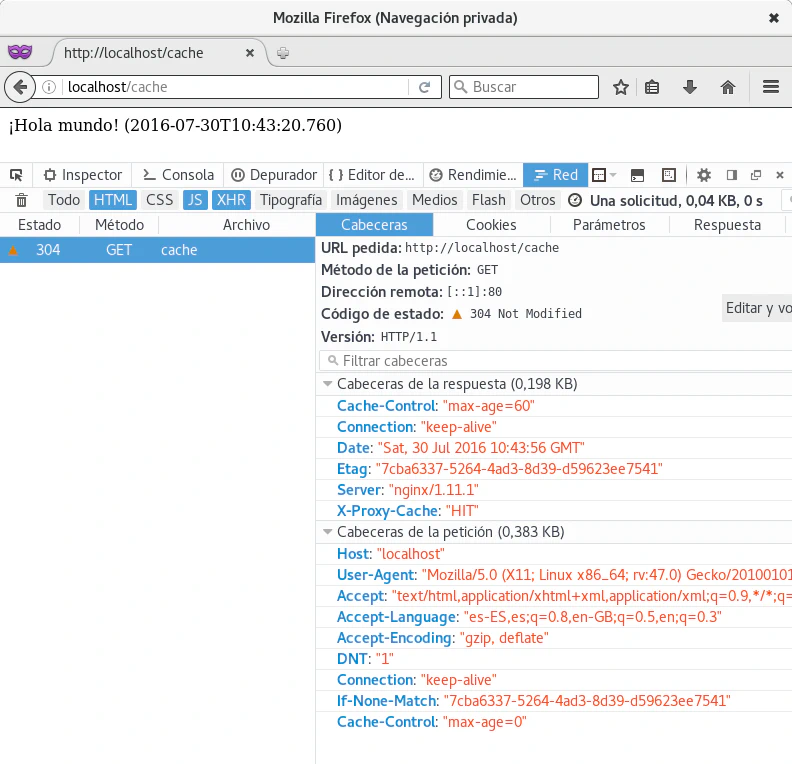Toggle the HTML request filter
This screenshot has width=792, height=764.
tap(113, 200)
